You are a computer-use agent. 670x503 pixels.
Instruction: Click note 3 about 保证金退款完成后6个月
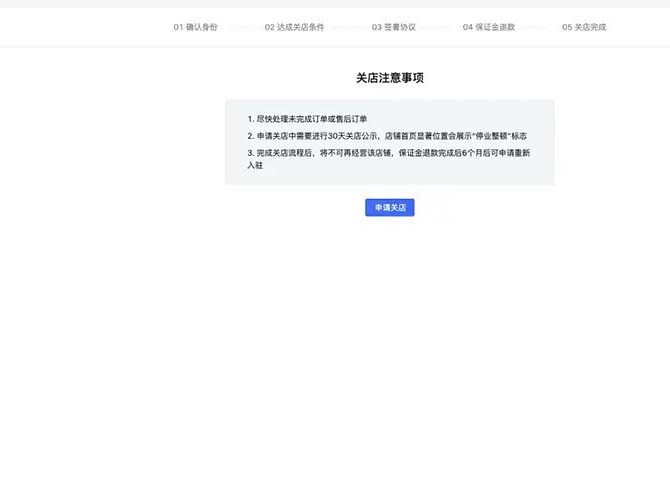pos(389,159)
